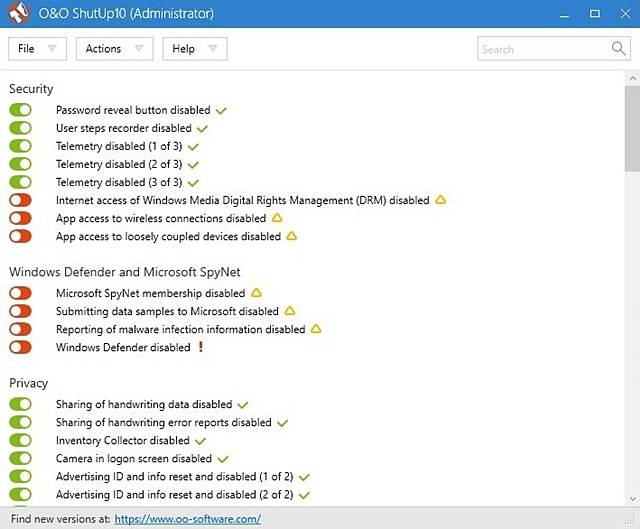This screenshot has width=640, height=529.
Task: Minimize the O&O ShutUp10 window
Action: (x=564, y=14)
